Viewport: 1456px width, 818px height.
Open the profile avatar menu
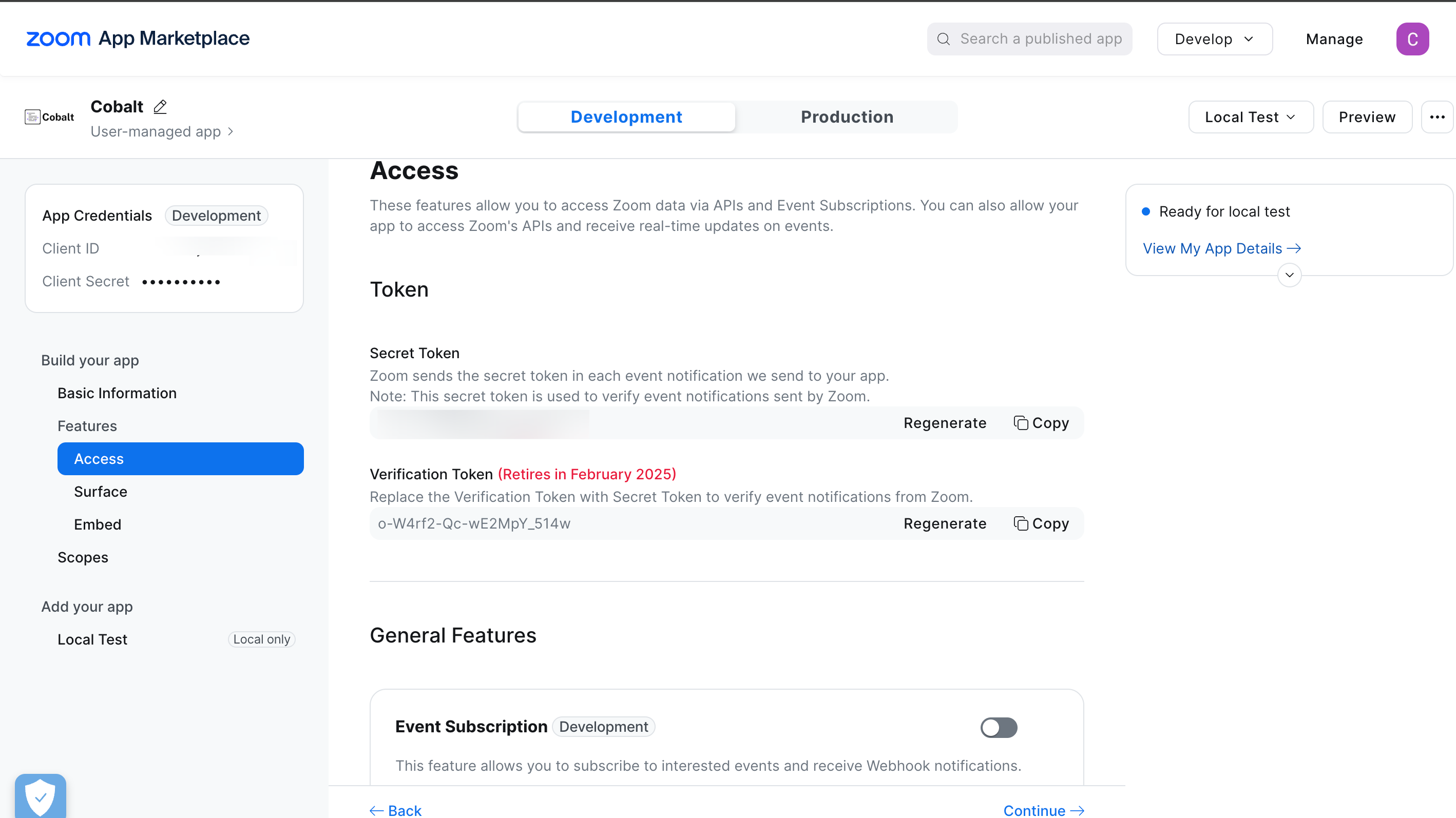point(1412,38)
